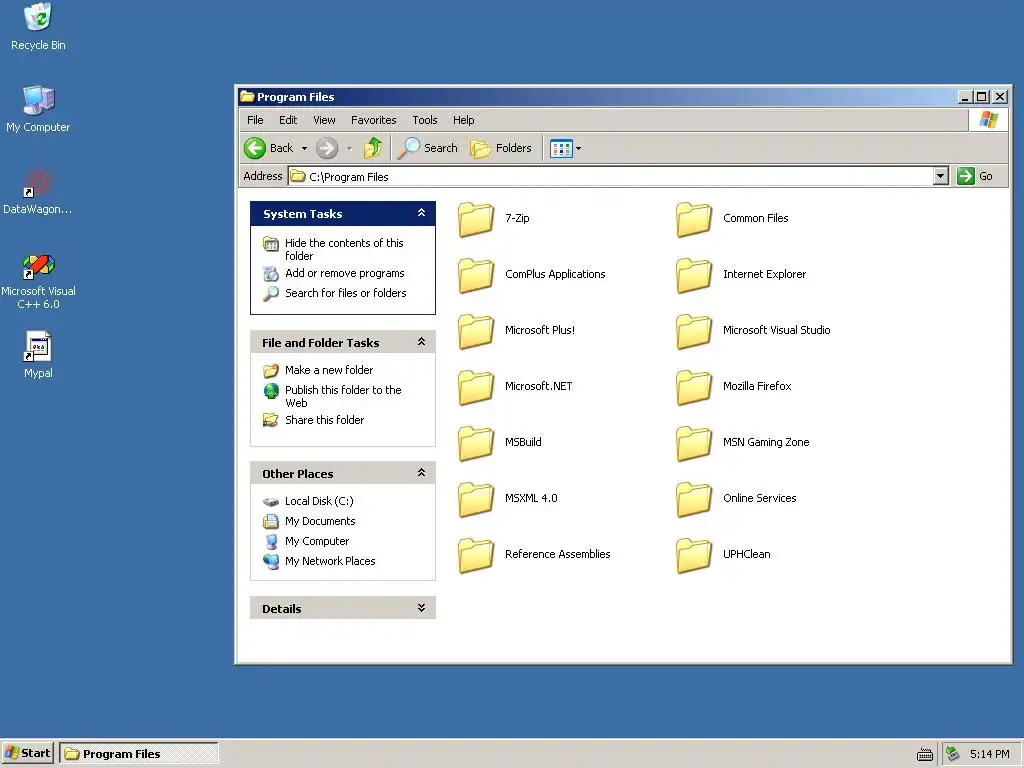Click Hide the contents of this folder
The height and width of the screenshot is (768, 1024).
(x=344, y=249)
